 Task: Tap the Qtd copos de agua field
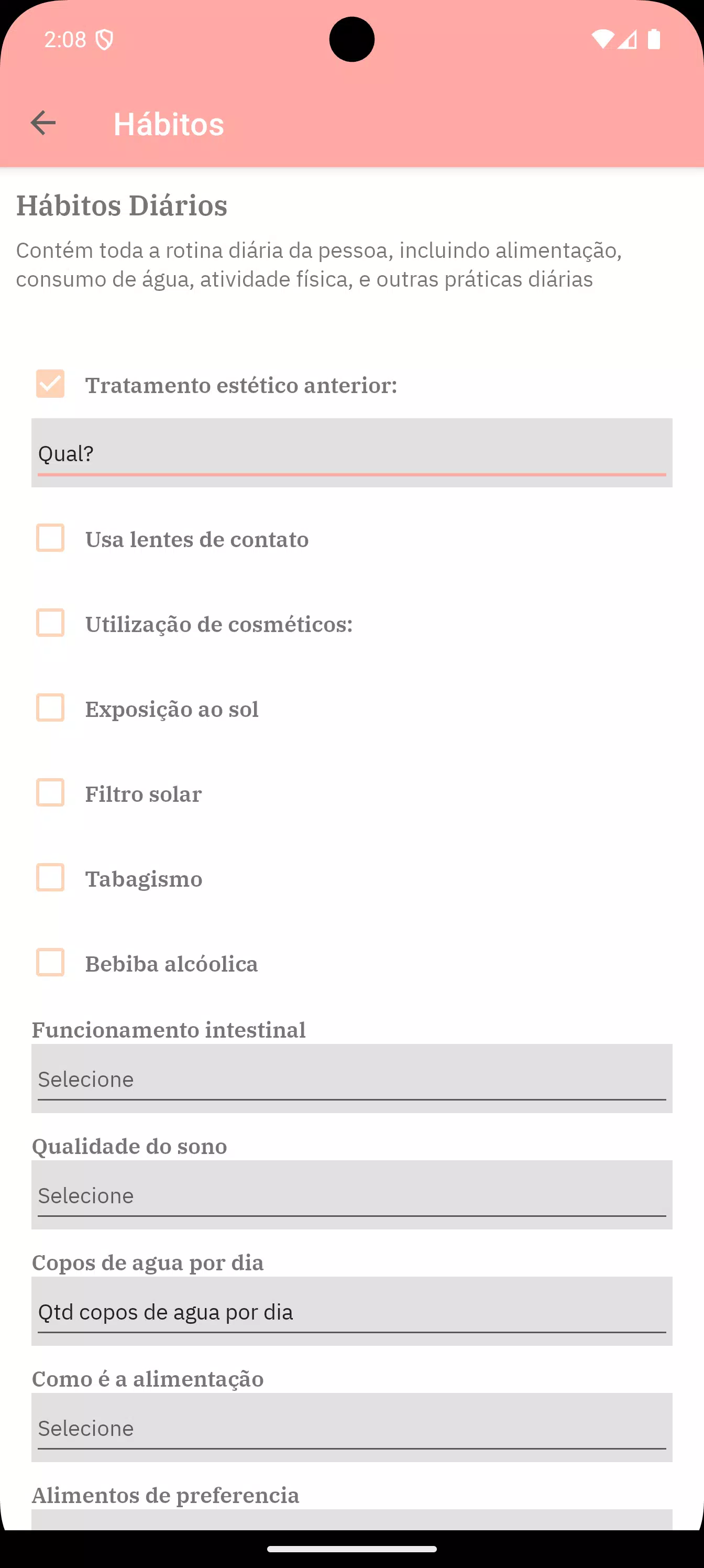pyautogui.click(x=351, y=1311)
